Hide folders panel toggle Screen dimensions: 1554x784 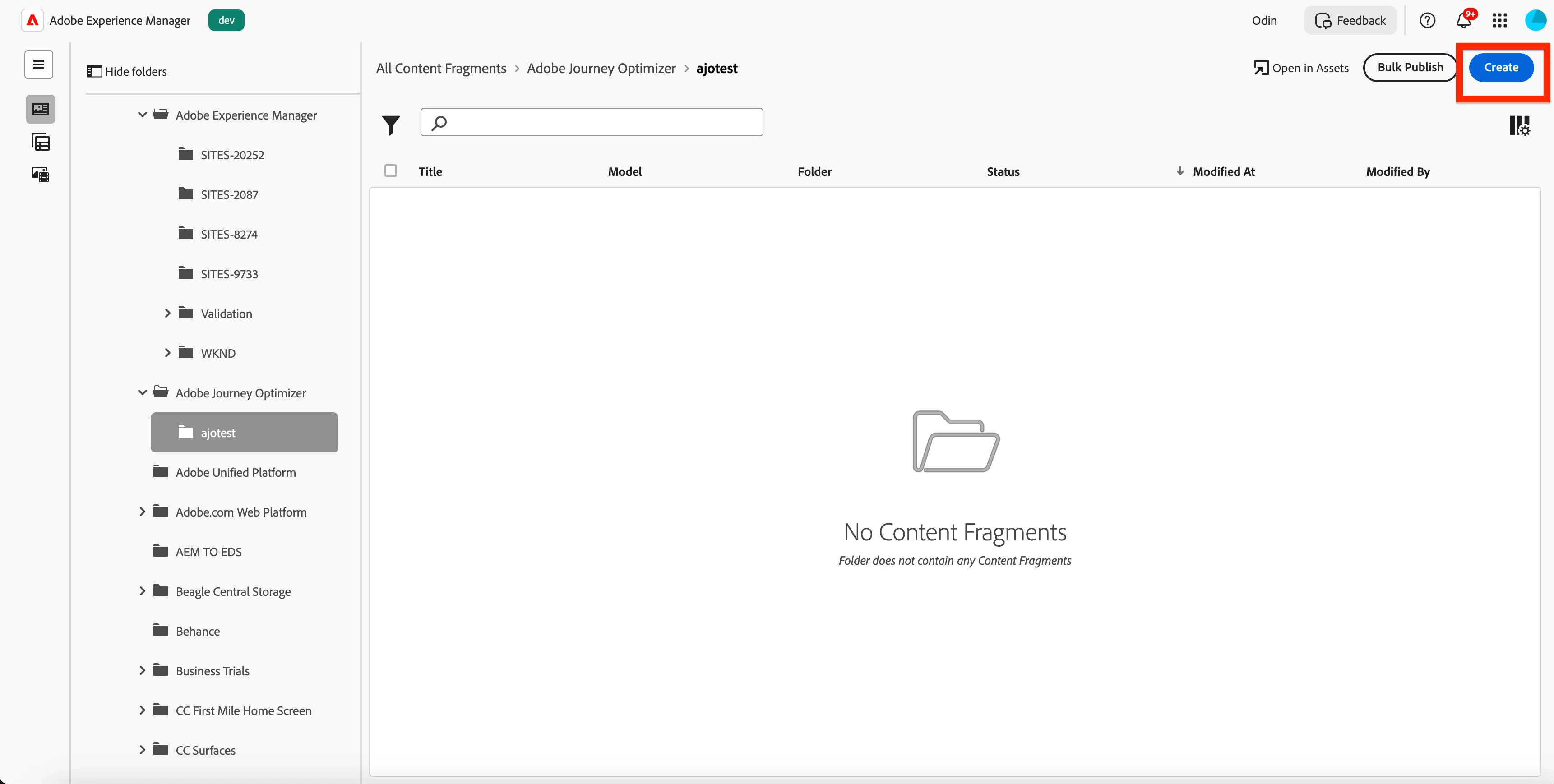127,71
